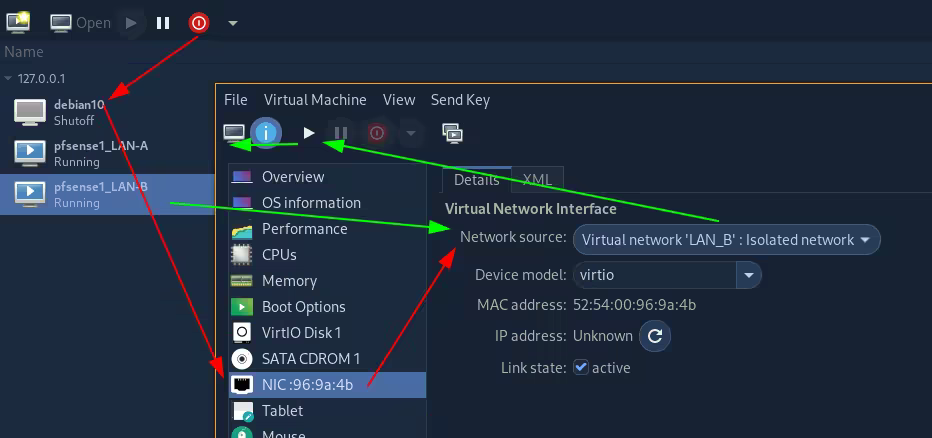Click the red shutdown button in the manager
This screenshot has width=932, height=438.
coord(199,23)
